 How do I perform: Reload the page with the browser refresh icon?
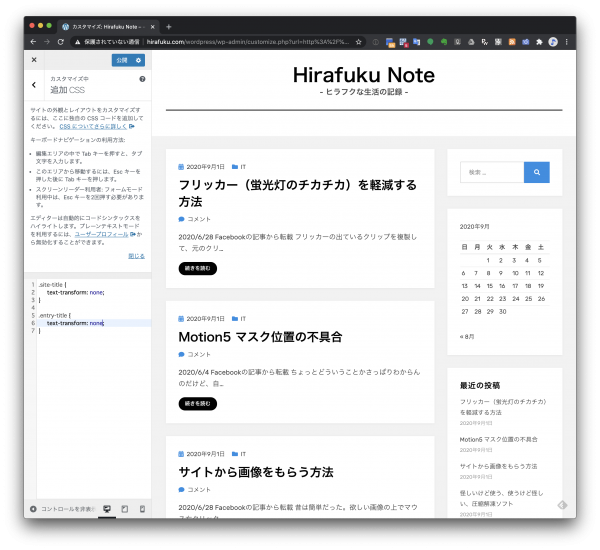tap(61, 42)
